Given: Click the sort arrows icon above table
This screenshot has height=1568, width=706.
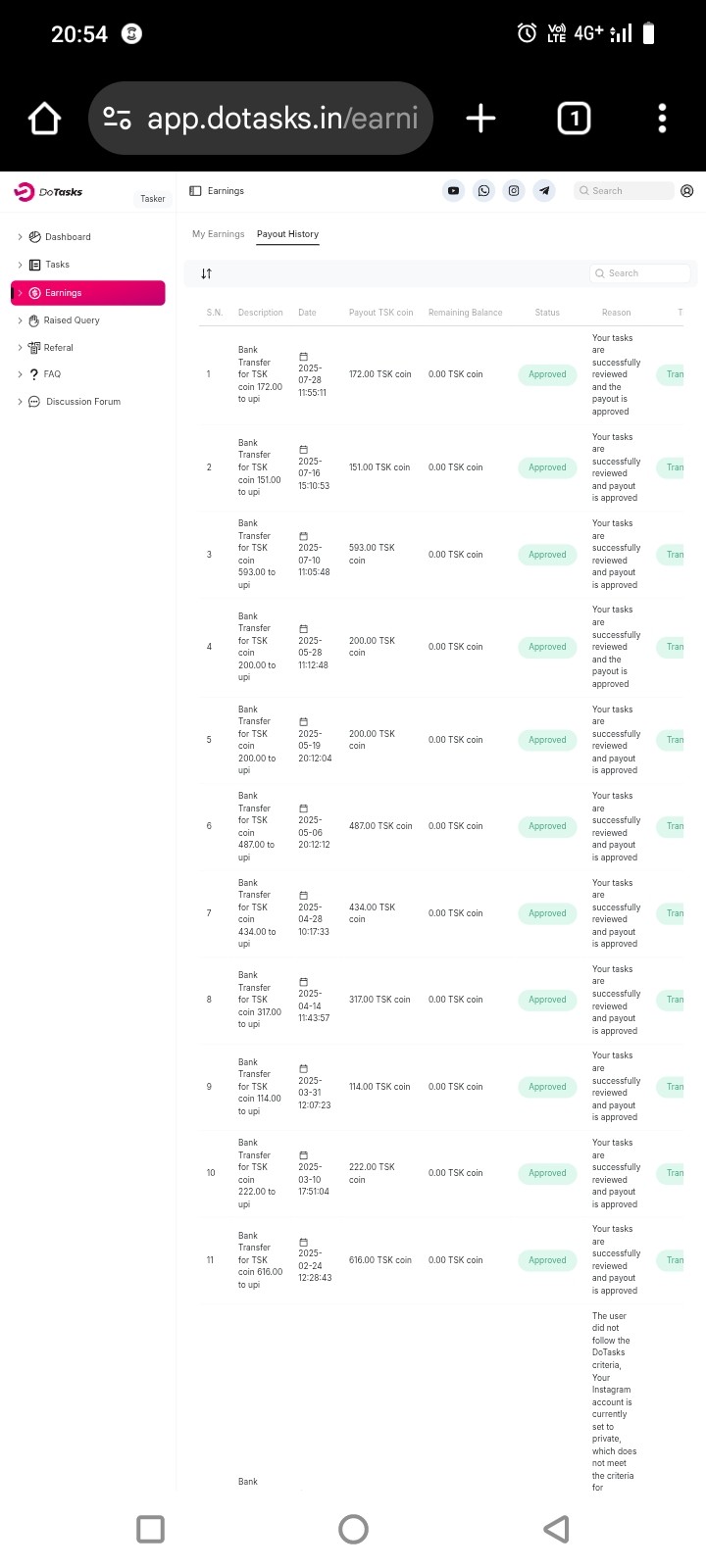Looking at the screenshot, I should (206, 273).
